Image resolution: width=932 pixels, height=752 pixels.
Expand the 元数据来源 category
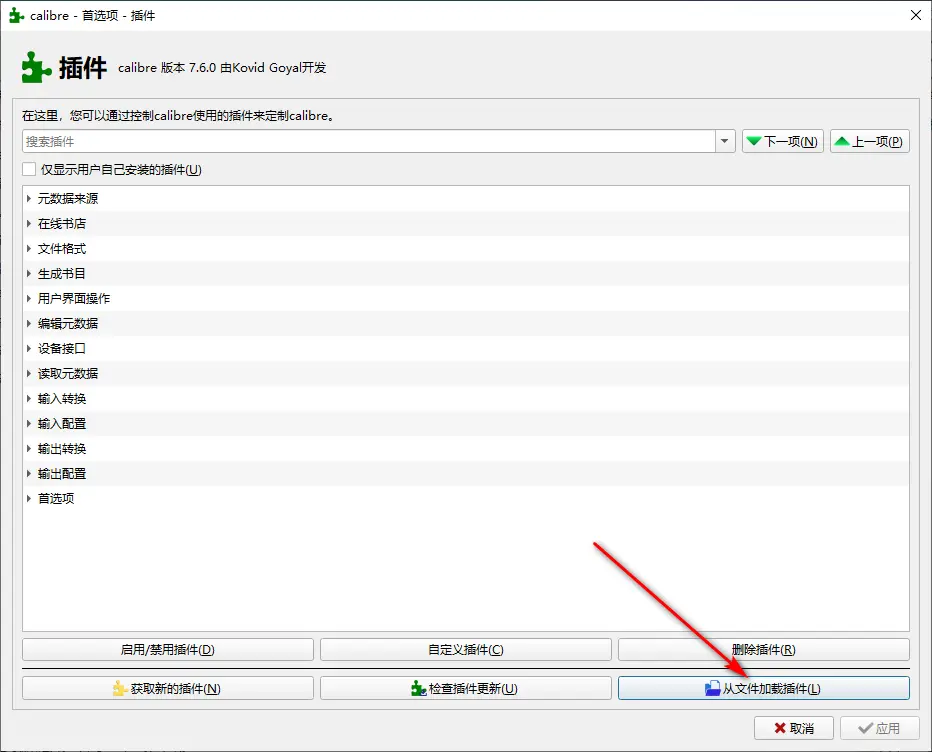tap(29, 199)
